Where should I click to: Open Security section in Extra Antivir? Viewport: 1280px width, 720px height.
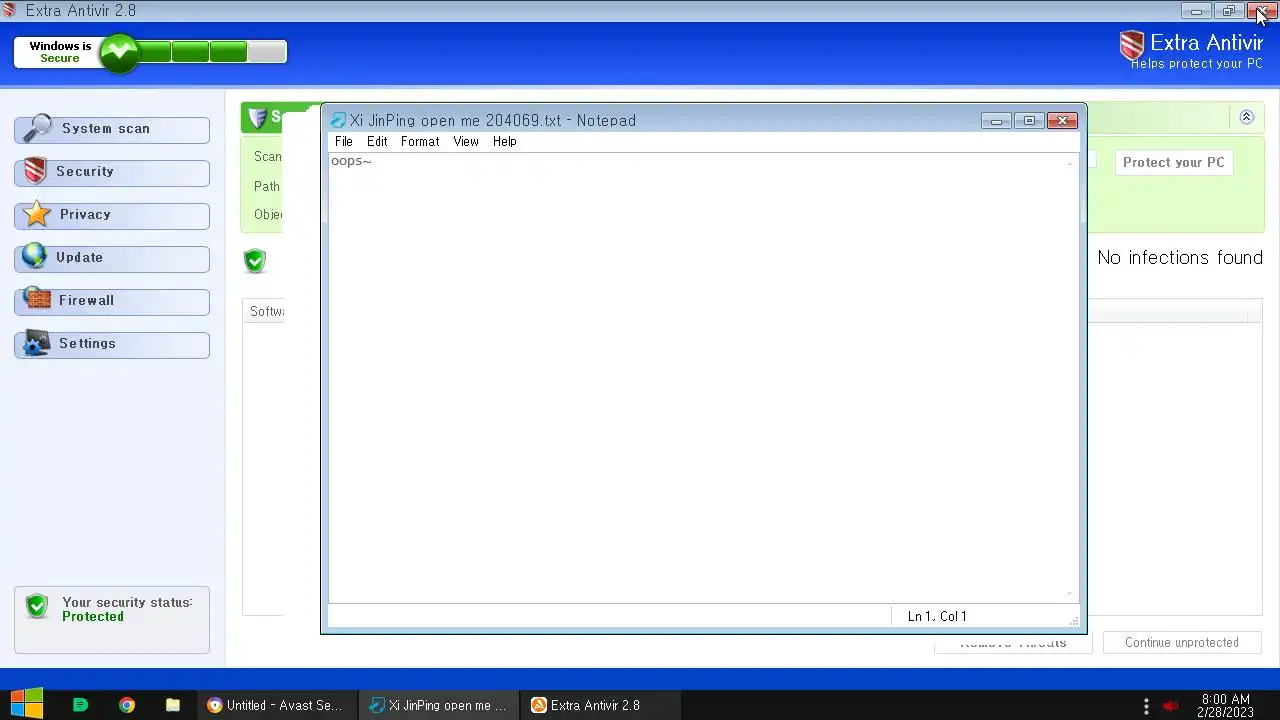tap(112, 172)
